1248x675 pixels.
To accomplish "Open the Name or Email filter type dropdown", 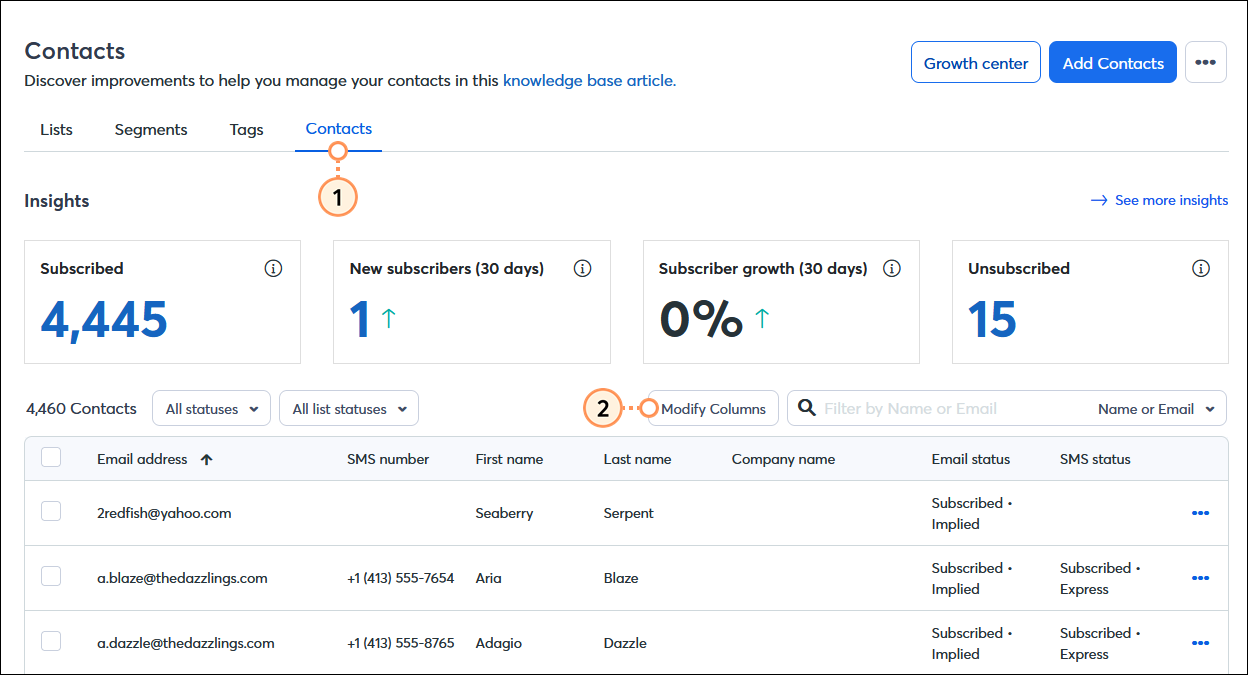I will pos(1156,408).
